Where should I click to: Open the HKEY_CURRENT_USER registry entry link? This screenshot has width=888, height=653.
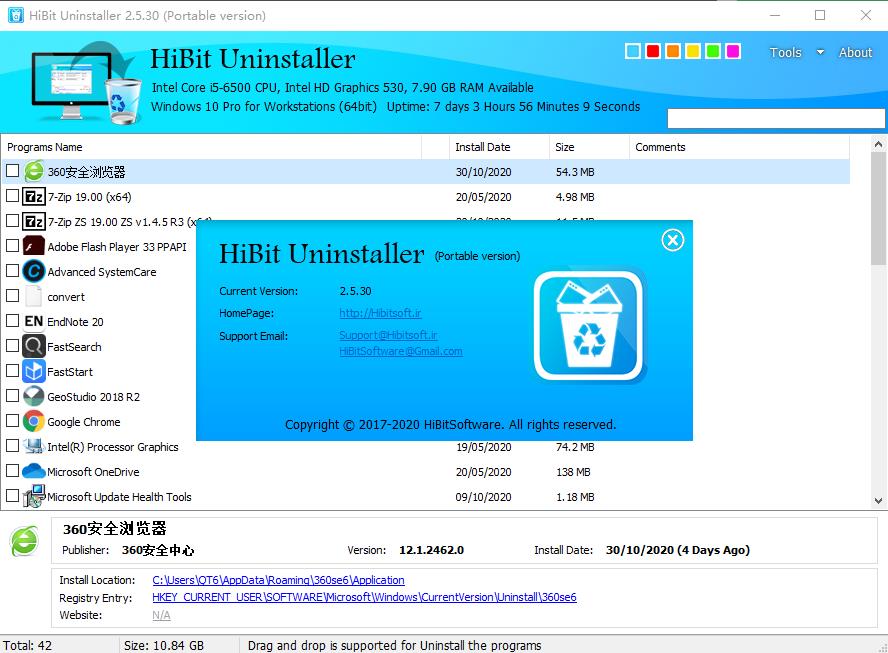tap(364, 597)
